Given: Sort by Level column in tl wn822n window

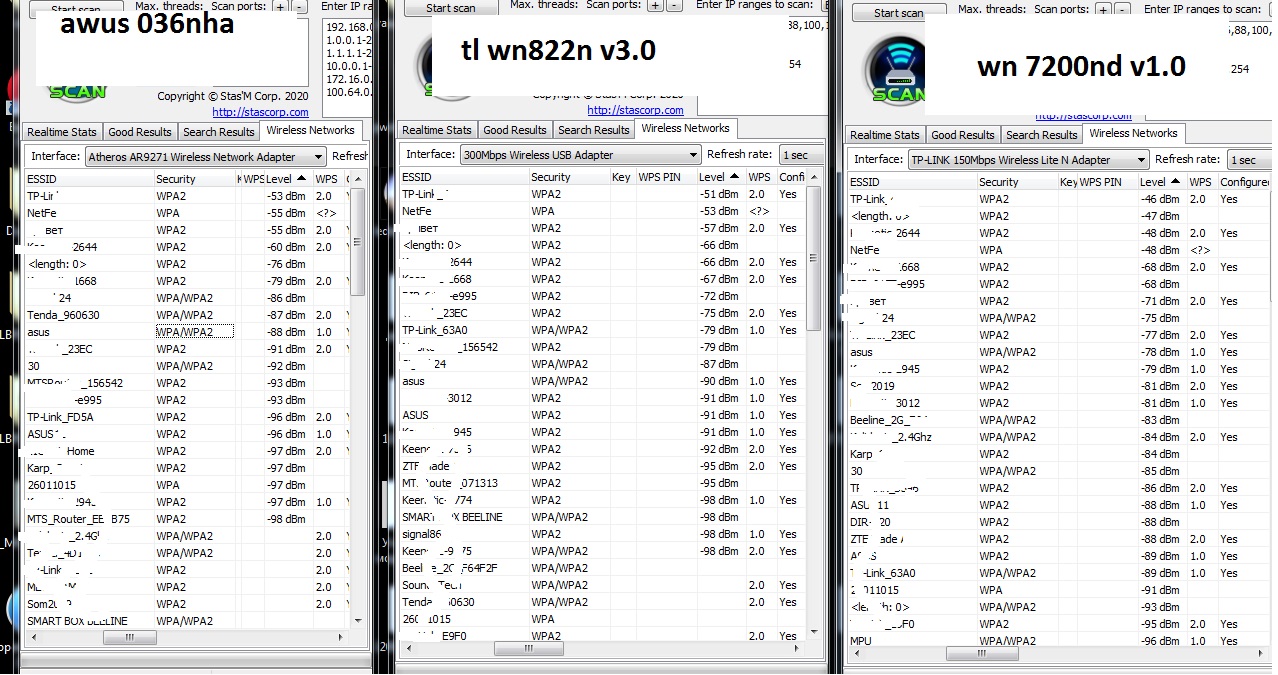Looking at the screenshot, I should point(721,177).
